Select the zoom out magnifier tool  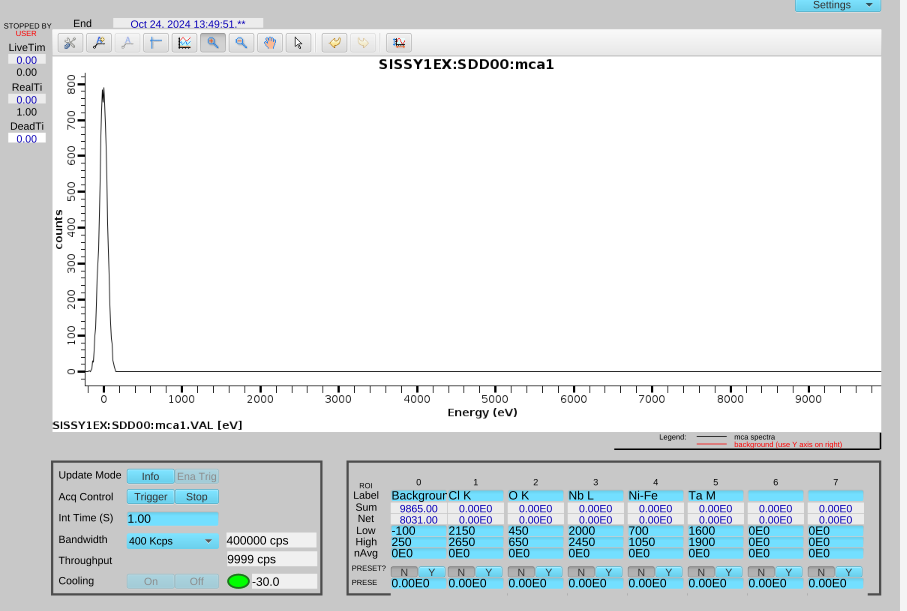click(x=241, y=43)
